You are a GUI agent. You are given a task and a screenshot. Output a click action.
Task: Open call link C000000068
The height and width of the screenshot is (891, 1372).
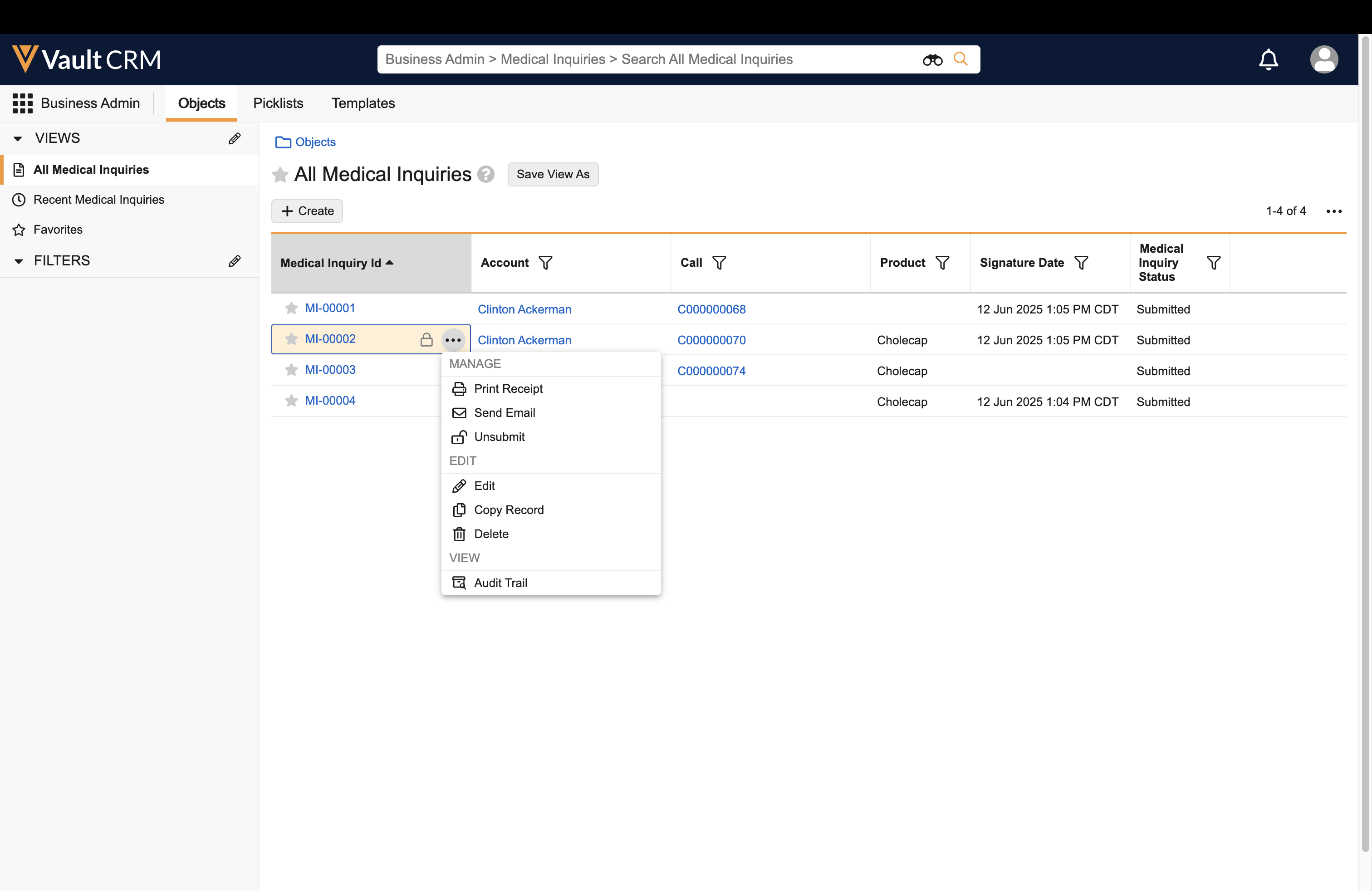point(711,309)
